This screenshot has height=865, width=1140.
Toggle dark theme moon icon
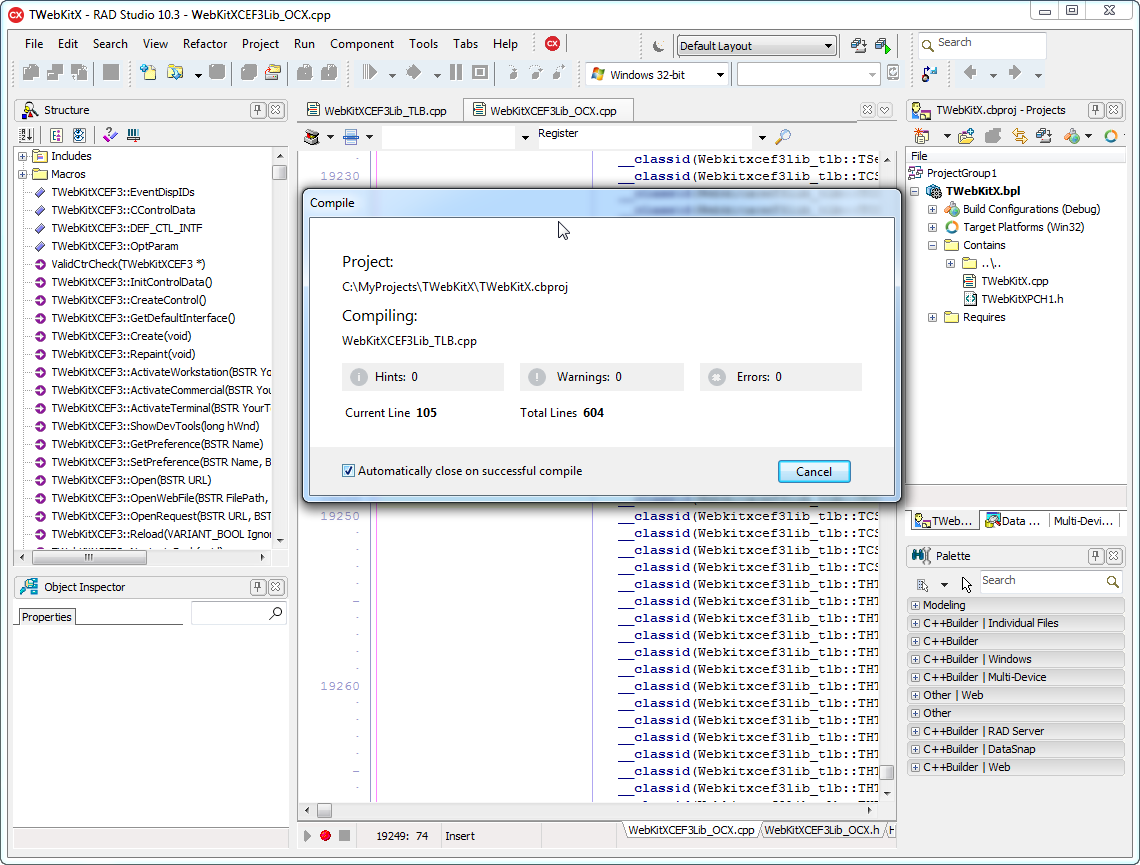click(x=658, y=46)
